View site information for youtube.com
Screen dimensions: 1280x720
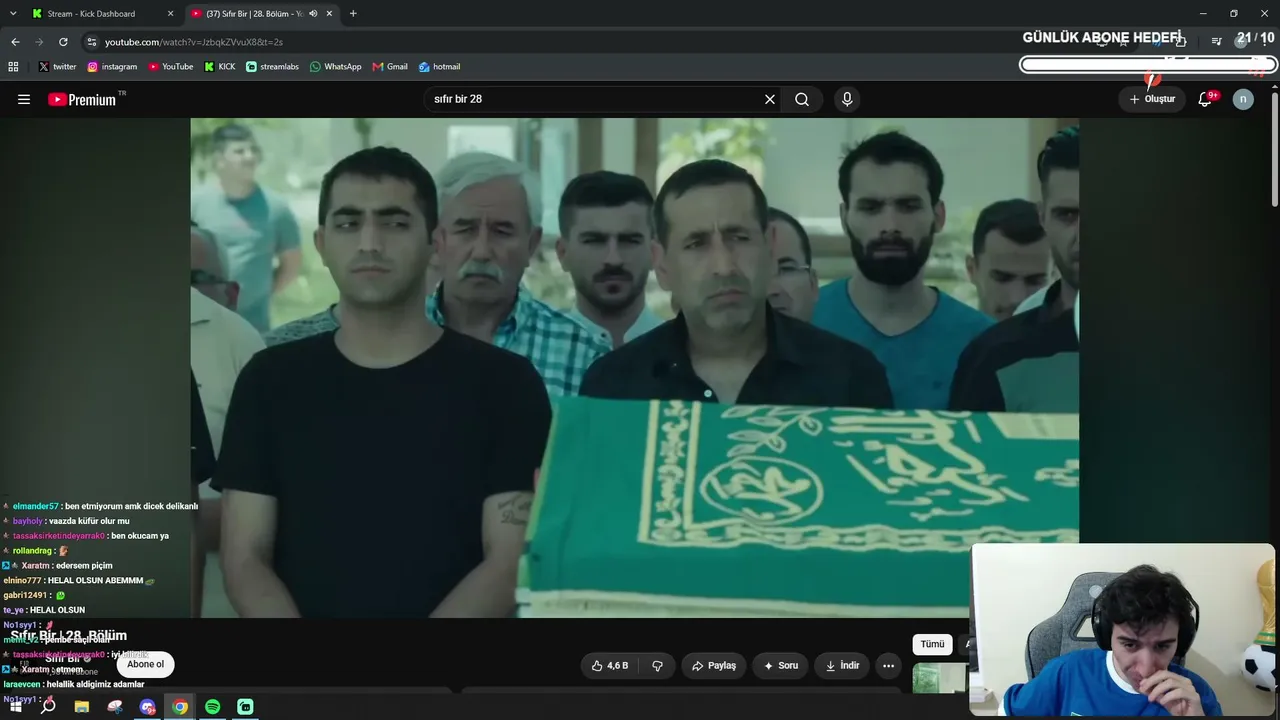[92, 42]
